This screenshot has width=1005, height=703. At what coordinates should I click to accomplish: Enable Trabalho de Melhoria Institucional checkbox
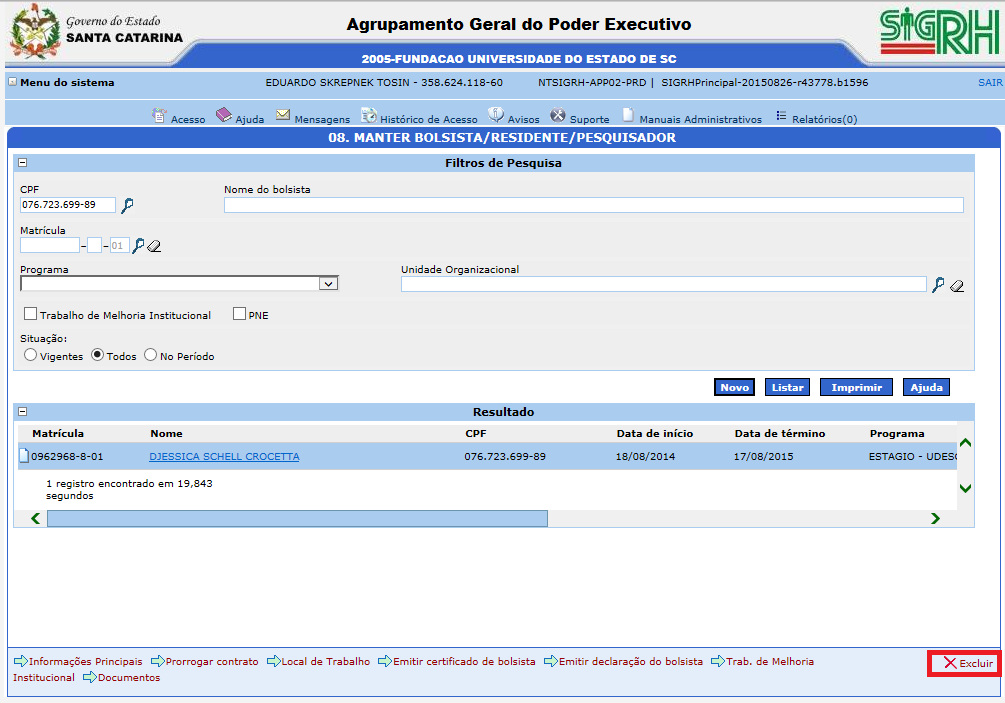click(x=31, y=314)
